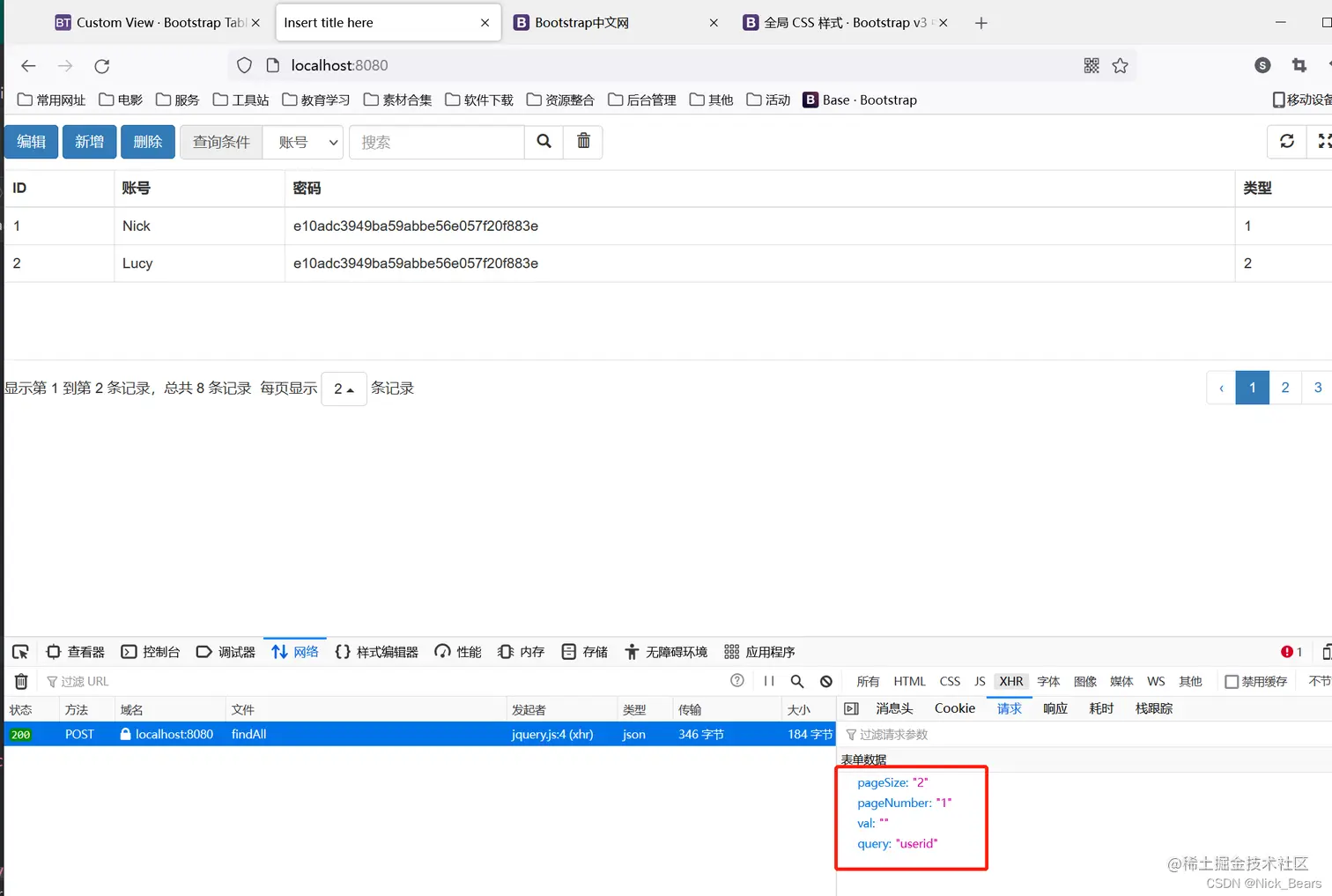1332x896 pixels.
Task: Open the Cookie tab in request details
Action: pos(955,708)
